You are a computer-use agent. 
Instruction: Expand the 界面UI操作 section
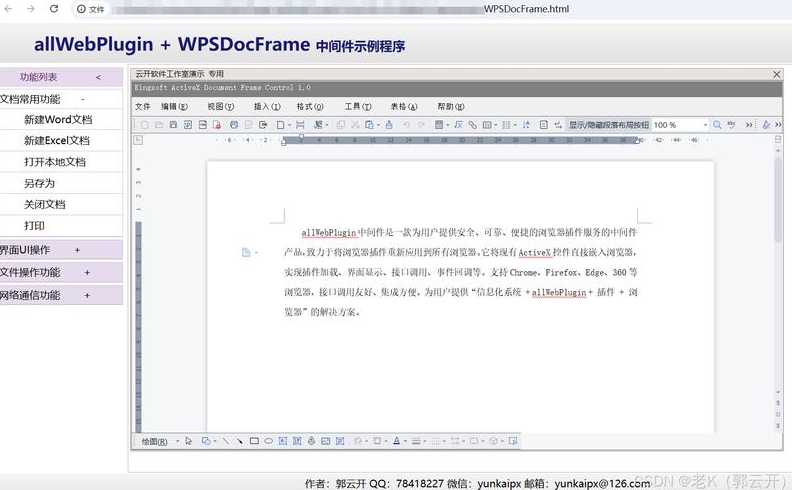pyautogui.click(x=77, y=250)
